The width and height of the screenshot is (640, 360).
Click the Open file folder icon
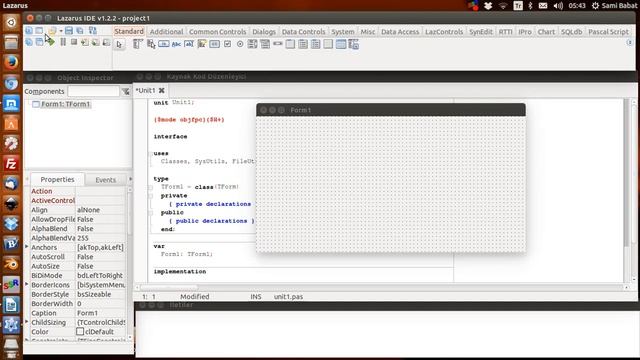click(x=52, y=31)
